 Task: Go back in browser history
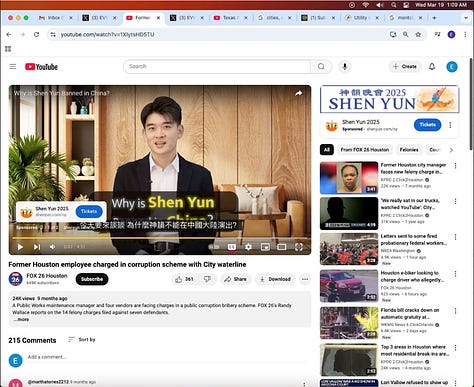click(x=9, y=35)
